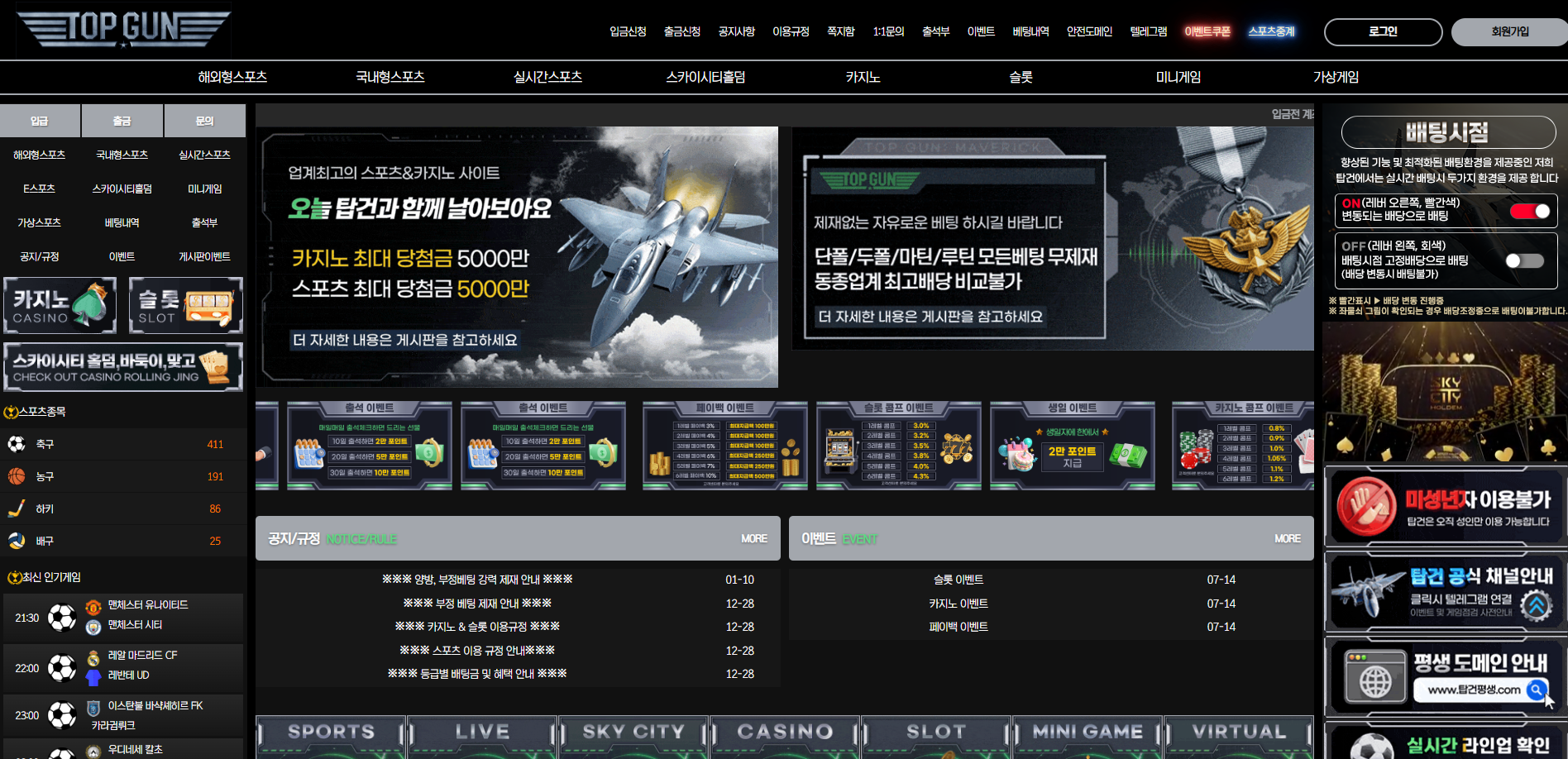Open the 미니게임 main menu item
1568x759 pixels.
(1178, 77)
